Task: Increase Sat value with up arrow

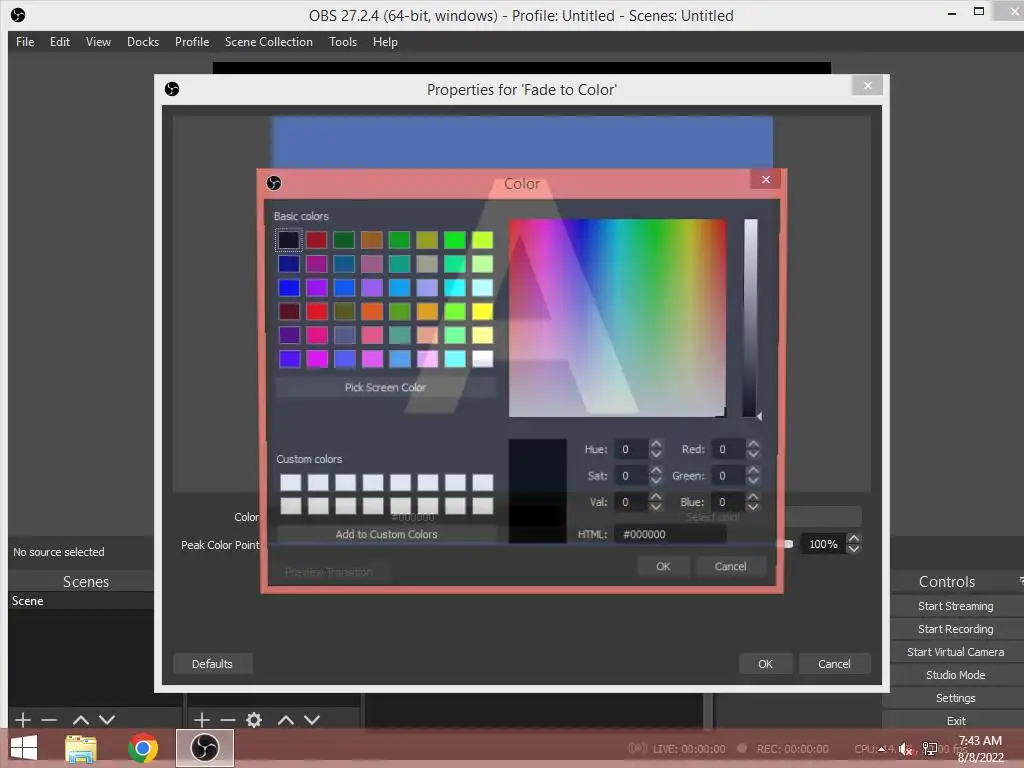Action: tap(656, 470)
